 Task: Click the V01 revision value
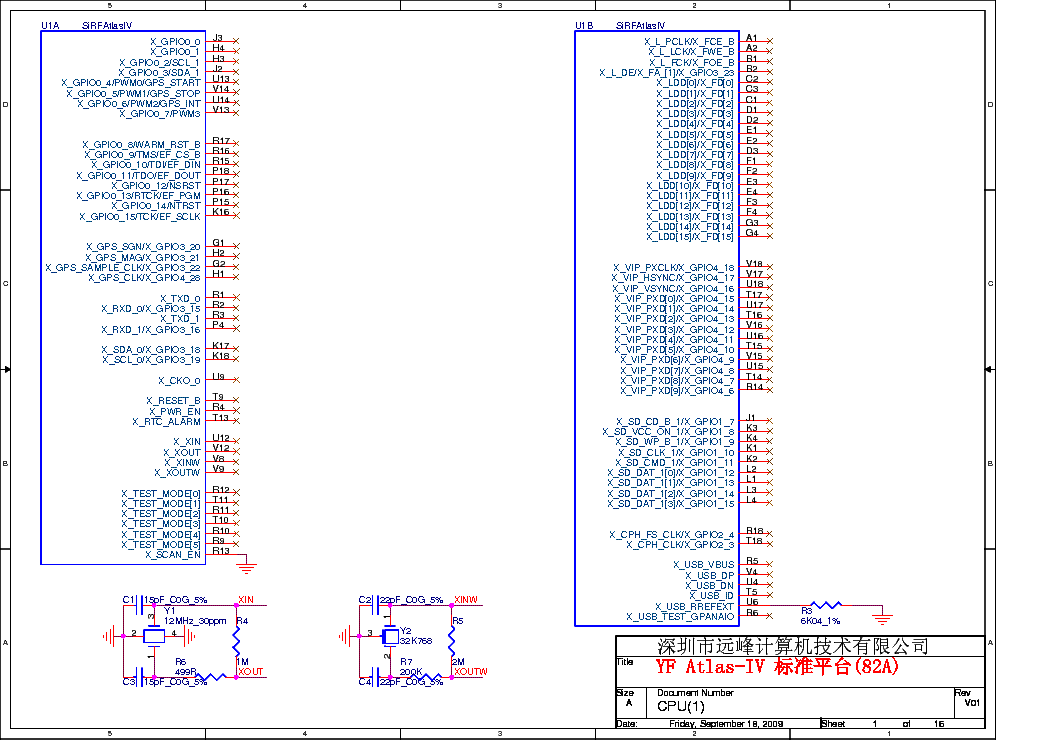click(972, 703)
